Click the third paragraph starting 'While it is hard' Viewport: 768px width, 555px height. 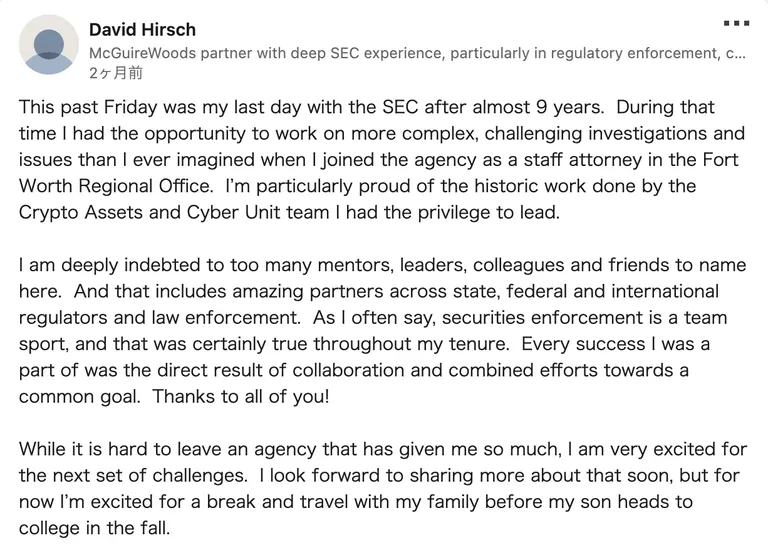[x=383, y=488]
